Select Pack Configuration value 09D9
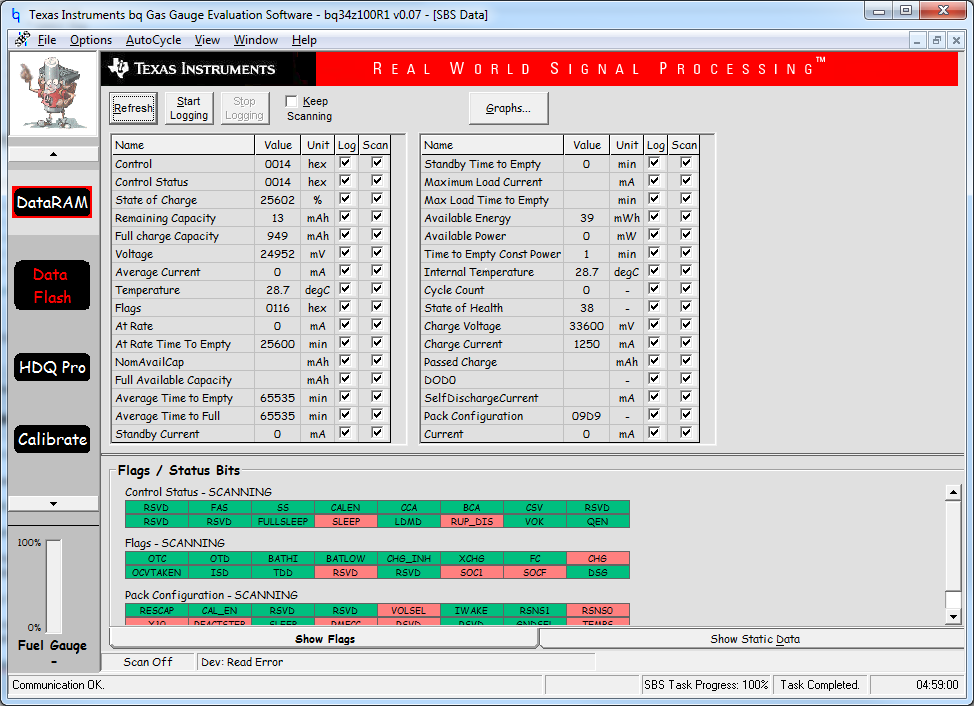The width and height of the screenshot is (974, 706). [586, 416]
